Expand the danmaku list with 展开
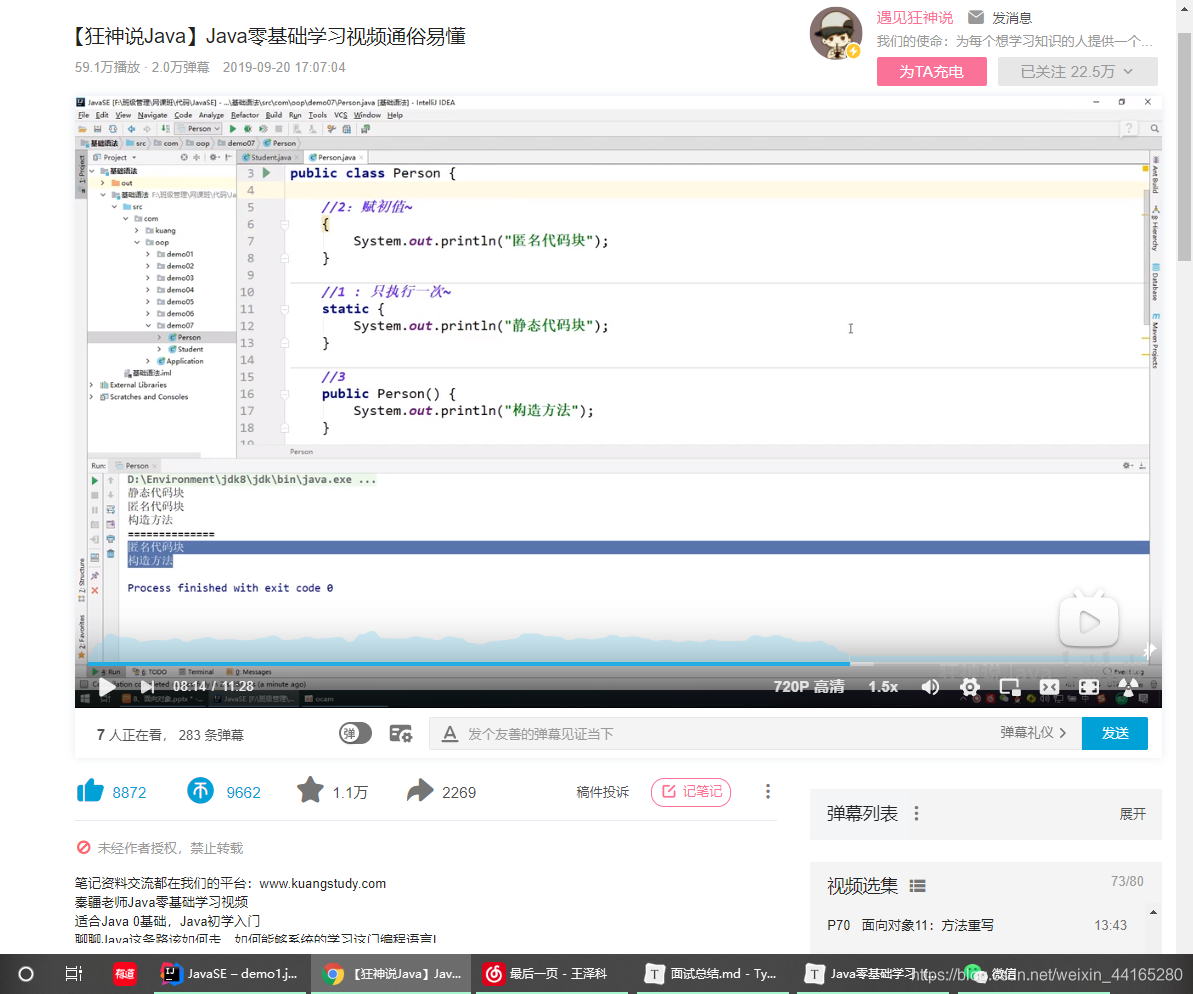The image size is (1193, 994). click(1132, 814)
